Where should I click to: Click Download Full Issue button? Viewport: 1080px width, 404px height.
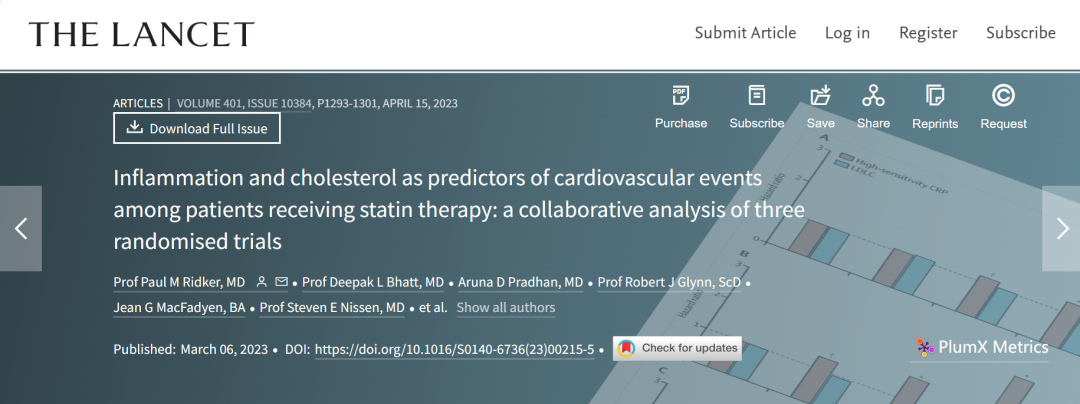pyautogui.click(x=197, y=128)
